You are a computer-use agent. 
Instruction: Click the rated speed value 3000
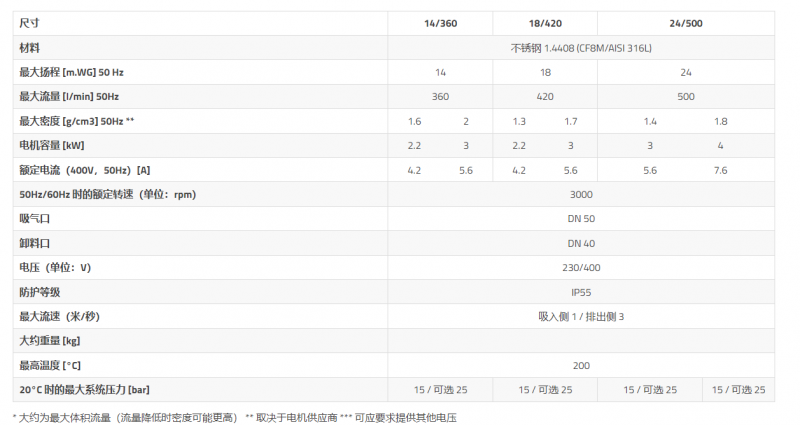tap(581, 194)
